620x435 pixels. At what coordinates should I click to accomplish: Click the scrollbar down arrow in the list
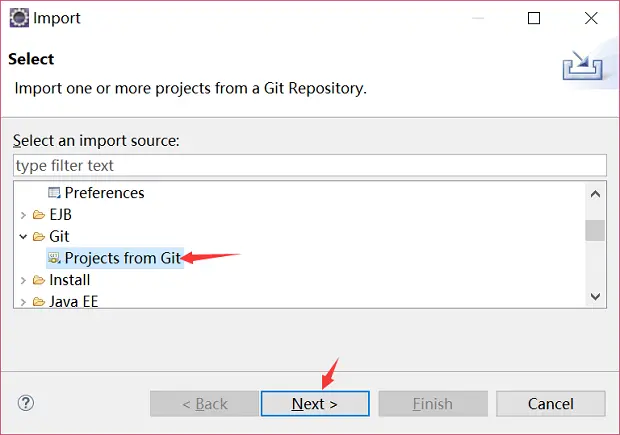point(595,296)
